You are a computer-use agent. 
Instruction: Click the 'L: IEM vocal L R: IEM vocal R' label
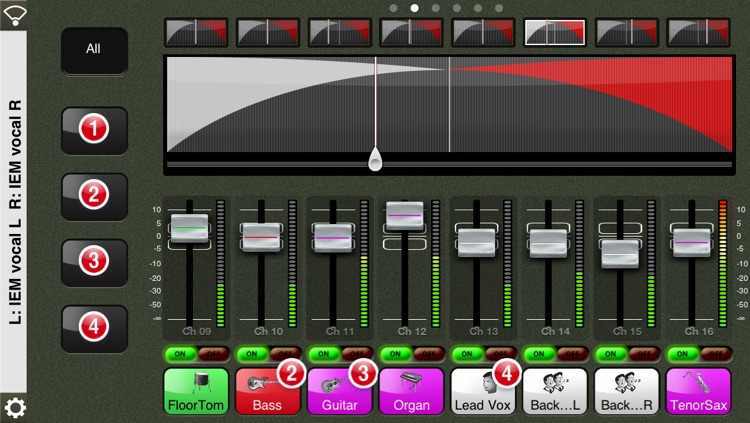pyautogui.click(x=15, y=212)
